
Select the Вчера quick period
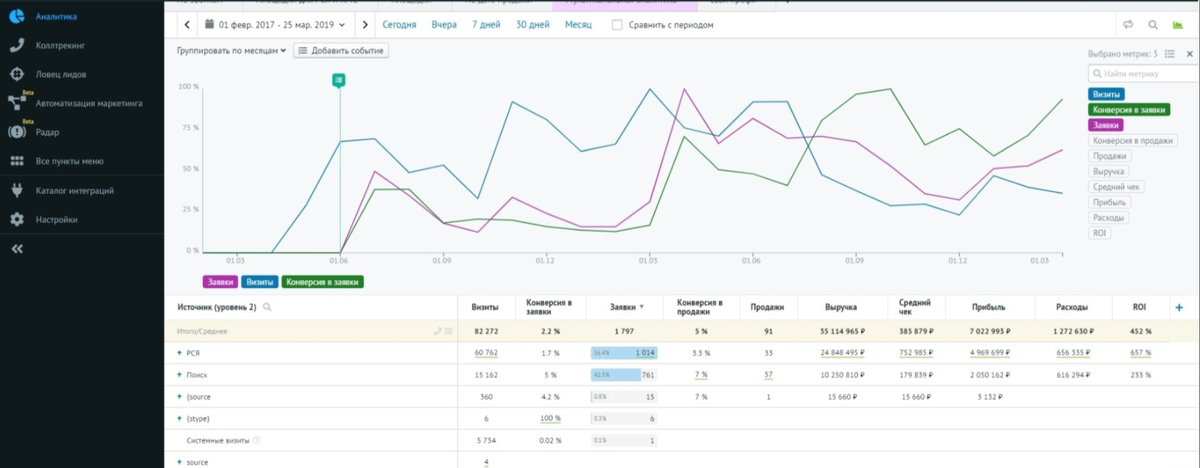[x=444, y=24]
